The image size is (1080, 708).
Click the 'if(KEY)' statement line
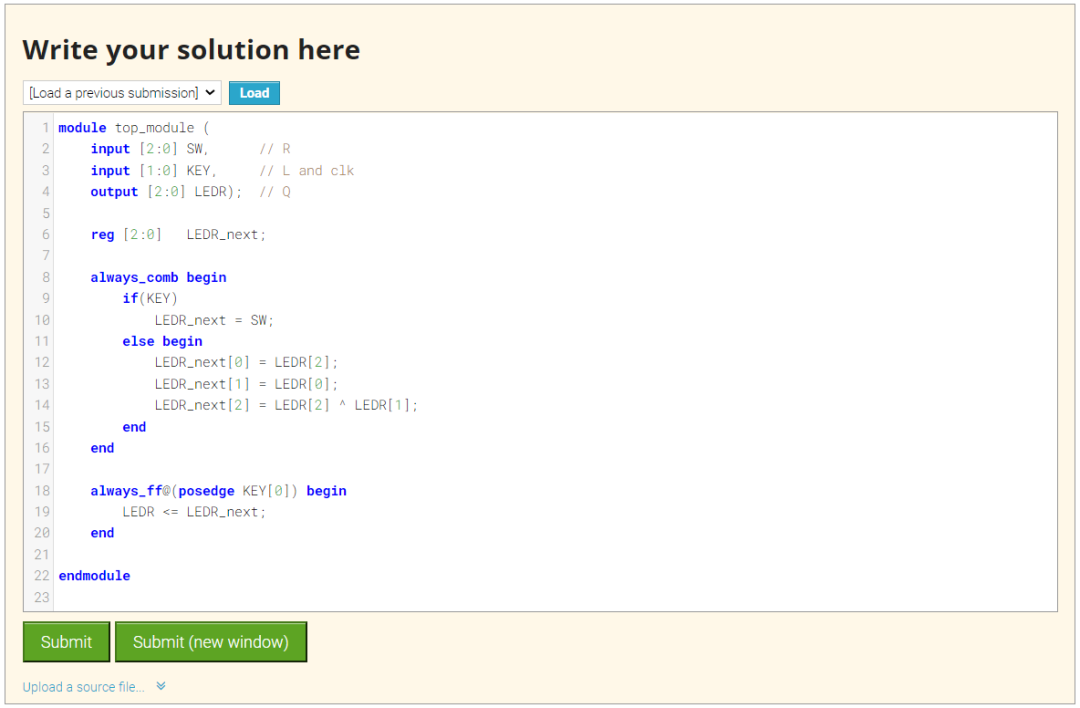point(150,298)
